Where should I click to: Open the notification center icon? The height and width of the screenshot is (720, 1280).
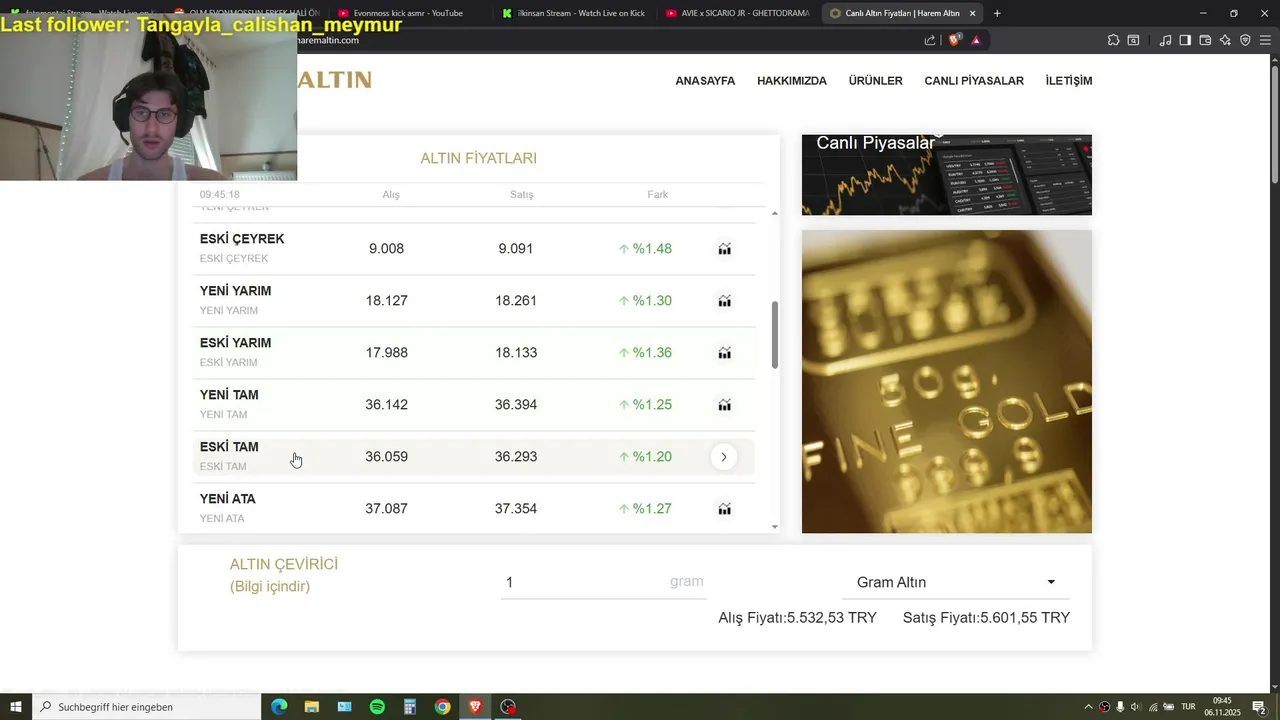1259,707
